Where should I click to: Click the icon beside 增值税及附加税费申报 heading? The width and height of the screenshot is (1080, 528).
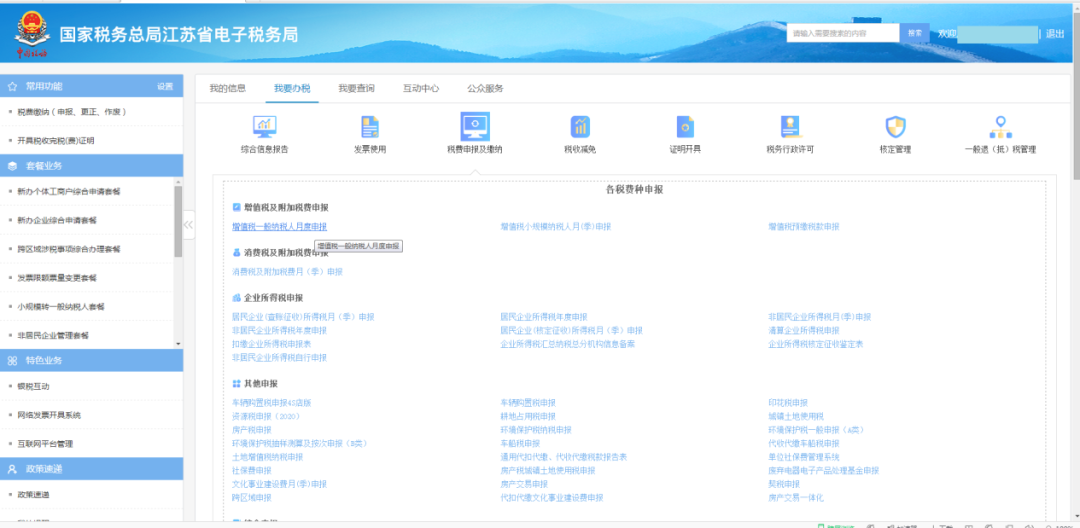(x=237, y=207)
